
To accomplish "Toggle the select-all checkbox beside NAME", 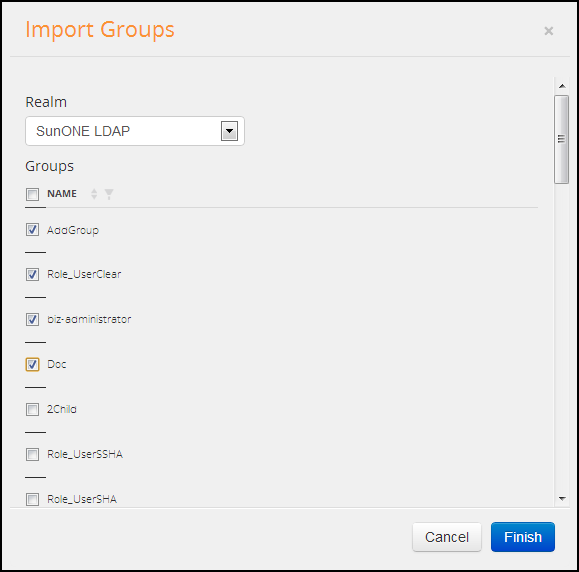I will pyautogui.click(x=32, y=194).
